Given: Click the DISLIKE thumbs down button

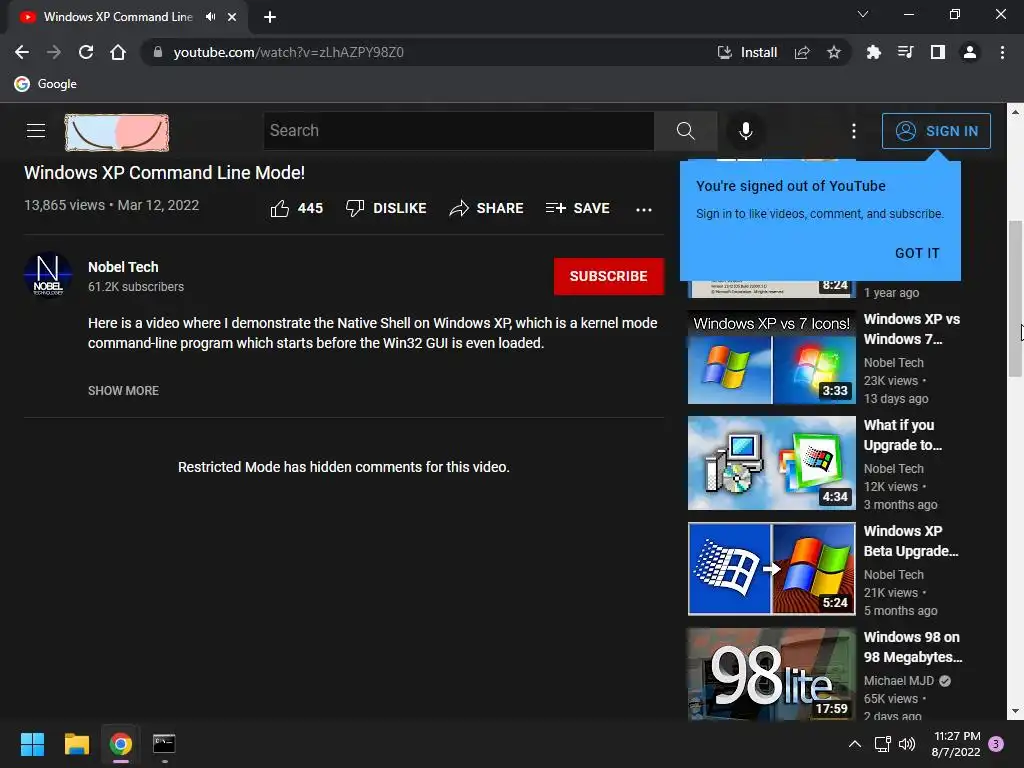Looking at the screenshot, I should coord(386,208).
